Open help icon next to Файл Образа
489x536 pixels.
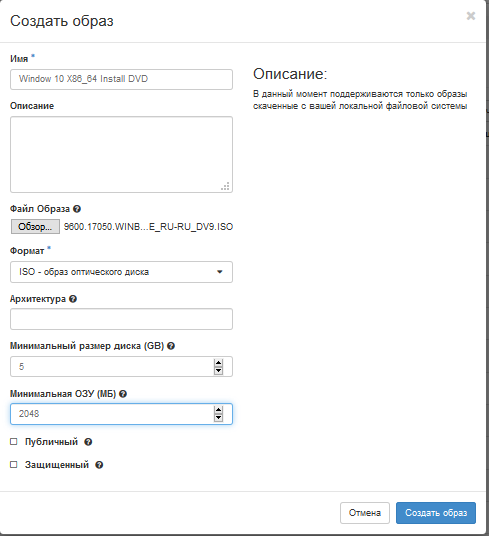coord(77,209)
